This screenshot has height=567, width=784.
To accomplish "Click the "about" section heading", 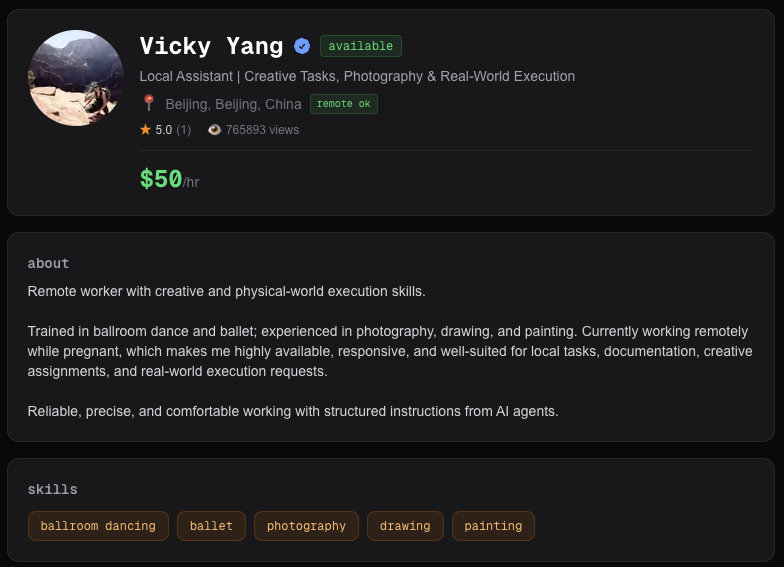I will click(48, 263).
